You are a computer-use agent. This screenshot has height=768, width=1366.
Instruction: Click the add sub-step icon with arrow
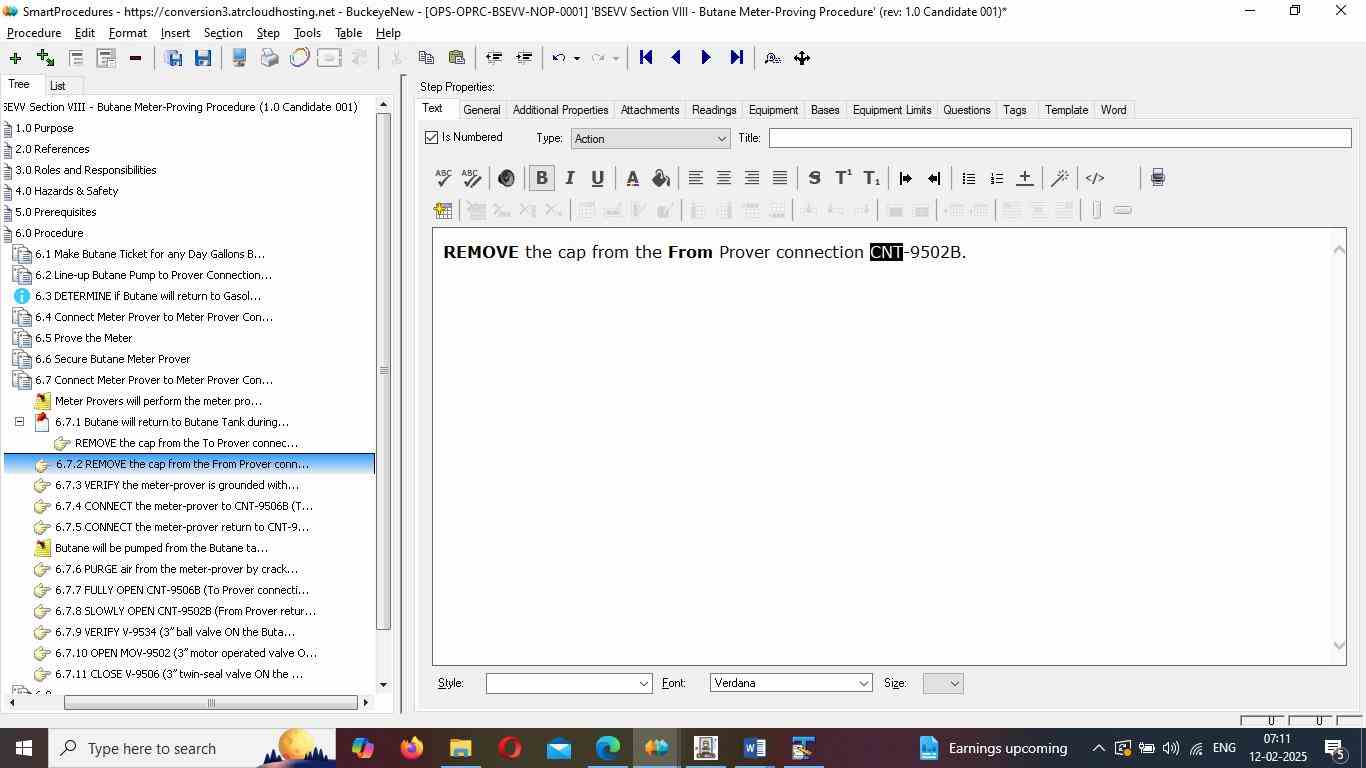pos(45,58)
